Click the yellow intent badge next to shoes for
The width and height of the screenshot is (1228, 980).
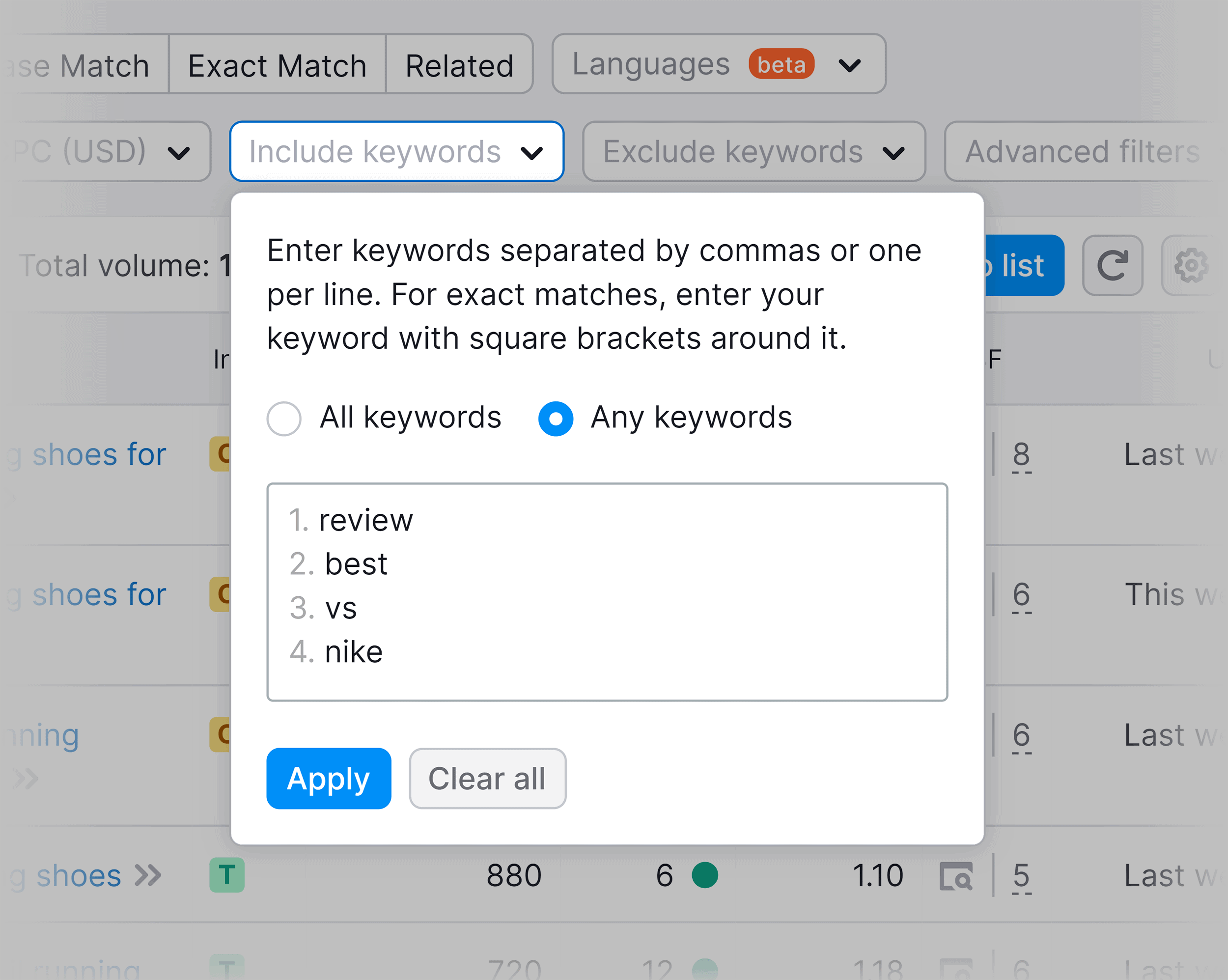(x=220, y=454)
